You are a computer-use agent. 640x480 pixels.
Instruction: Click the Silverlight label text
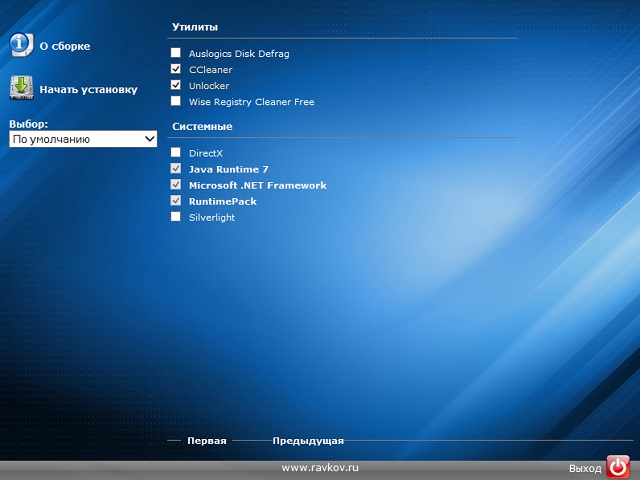coord(212,218)
